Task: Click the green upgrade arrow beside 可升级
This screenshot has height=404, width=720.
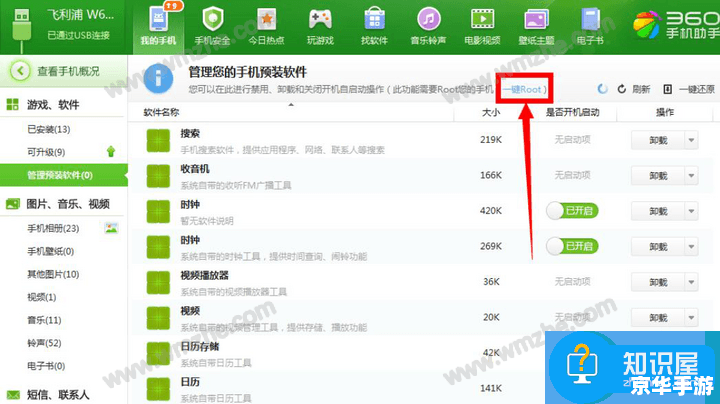Action: click(111, 152)
